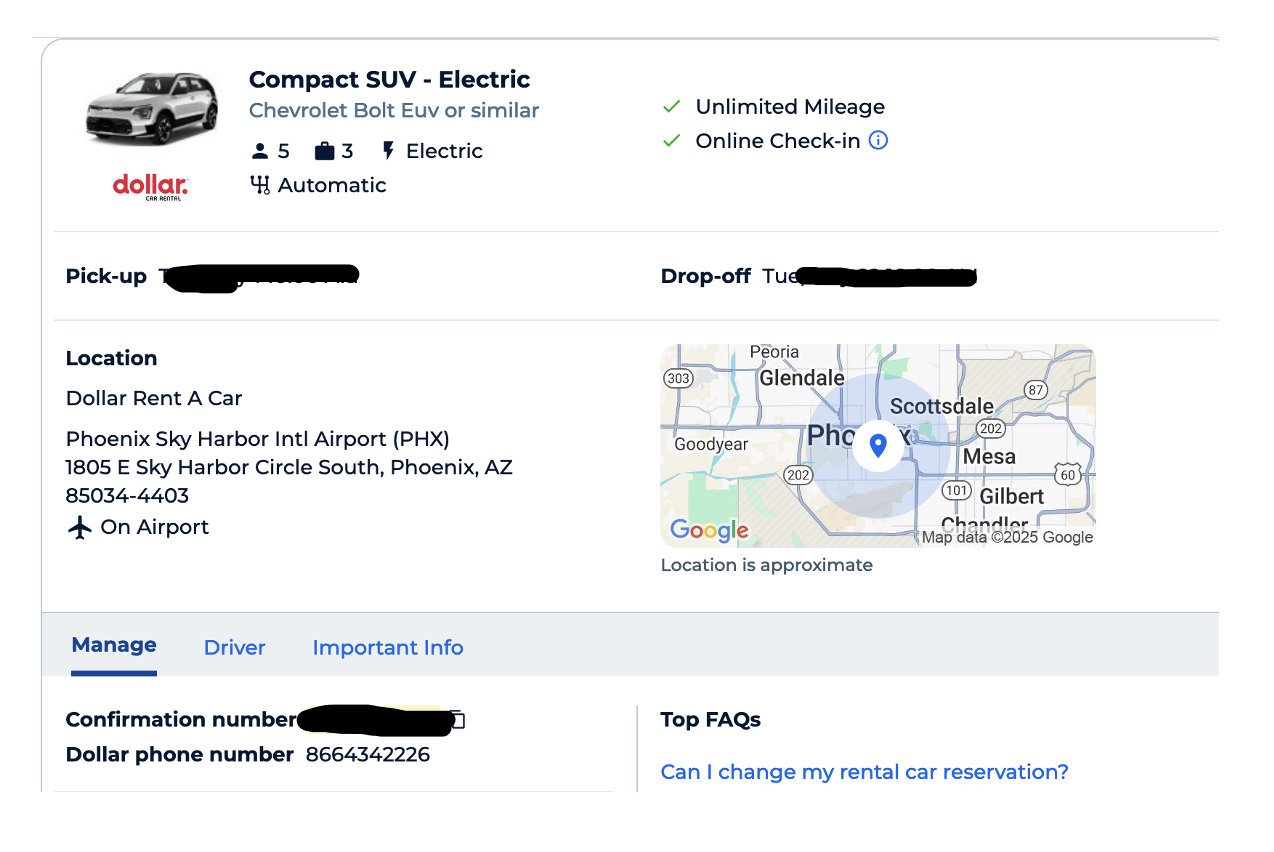The width and height of the screenshot is (1274, 852).
Task: Click the Google logo on map
Action: click(709, 530)
